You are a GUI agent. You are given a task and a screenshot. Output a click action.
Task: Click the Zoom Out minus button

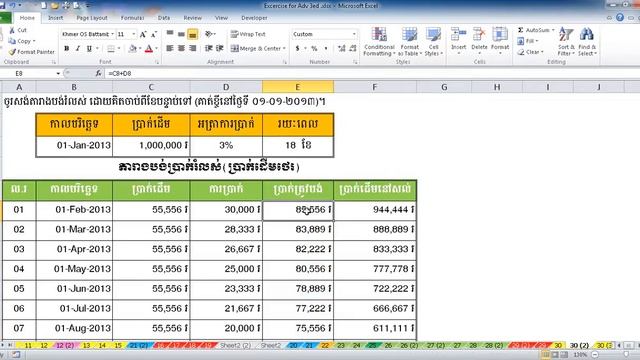[x=595, y=355]
